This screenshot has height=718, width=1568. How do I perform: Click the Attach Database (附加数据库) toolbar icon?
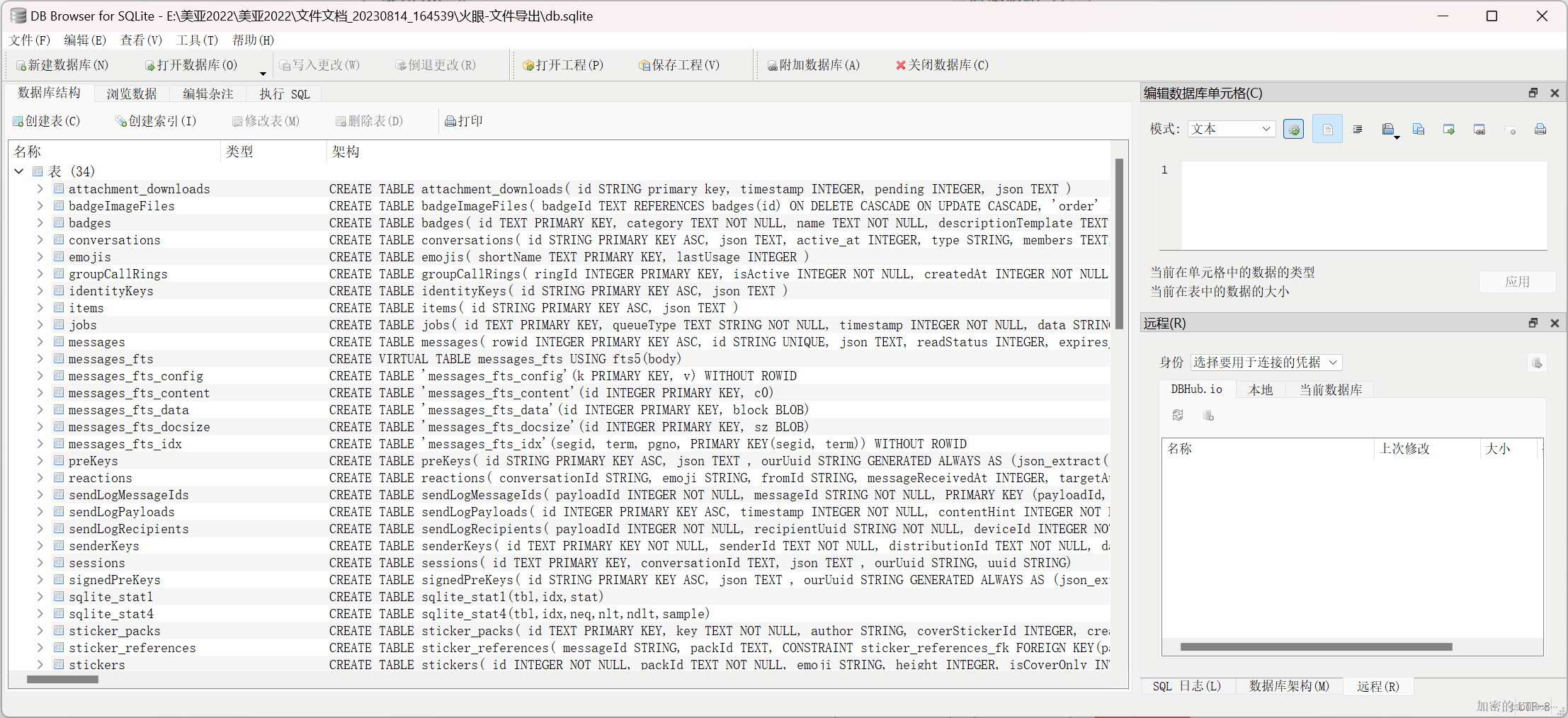click(773, 66)
